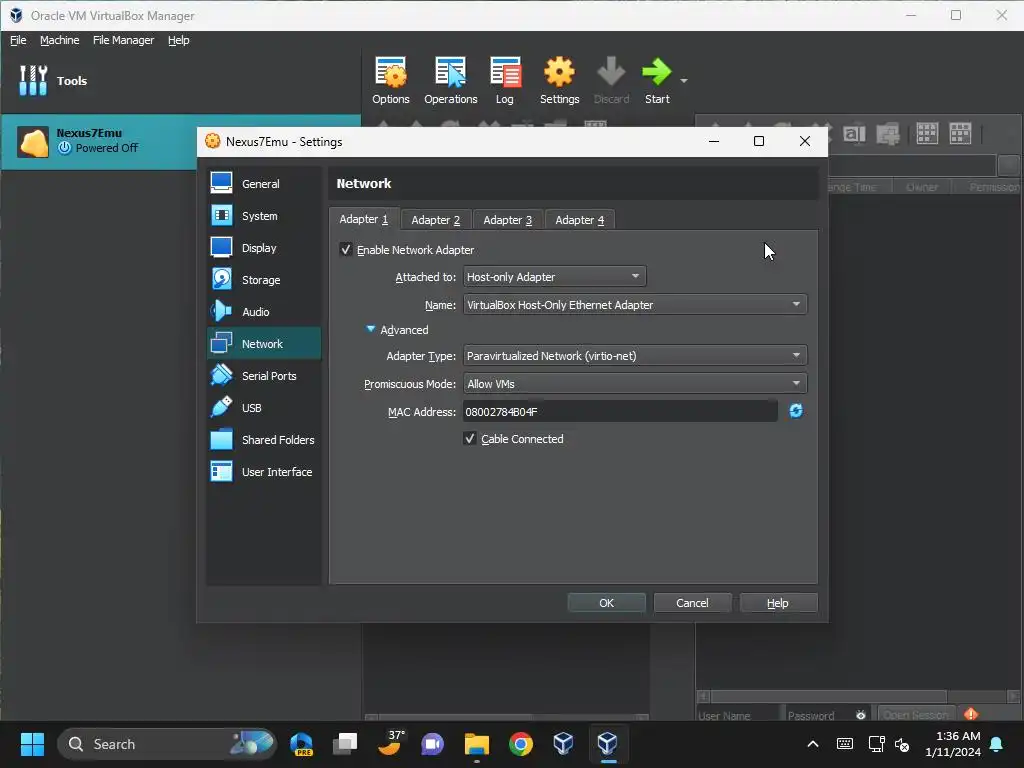Viewport: 1024px width, 768px height.
Task: Generate a new random MAC address
Action: tap(795, 411)
